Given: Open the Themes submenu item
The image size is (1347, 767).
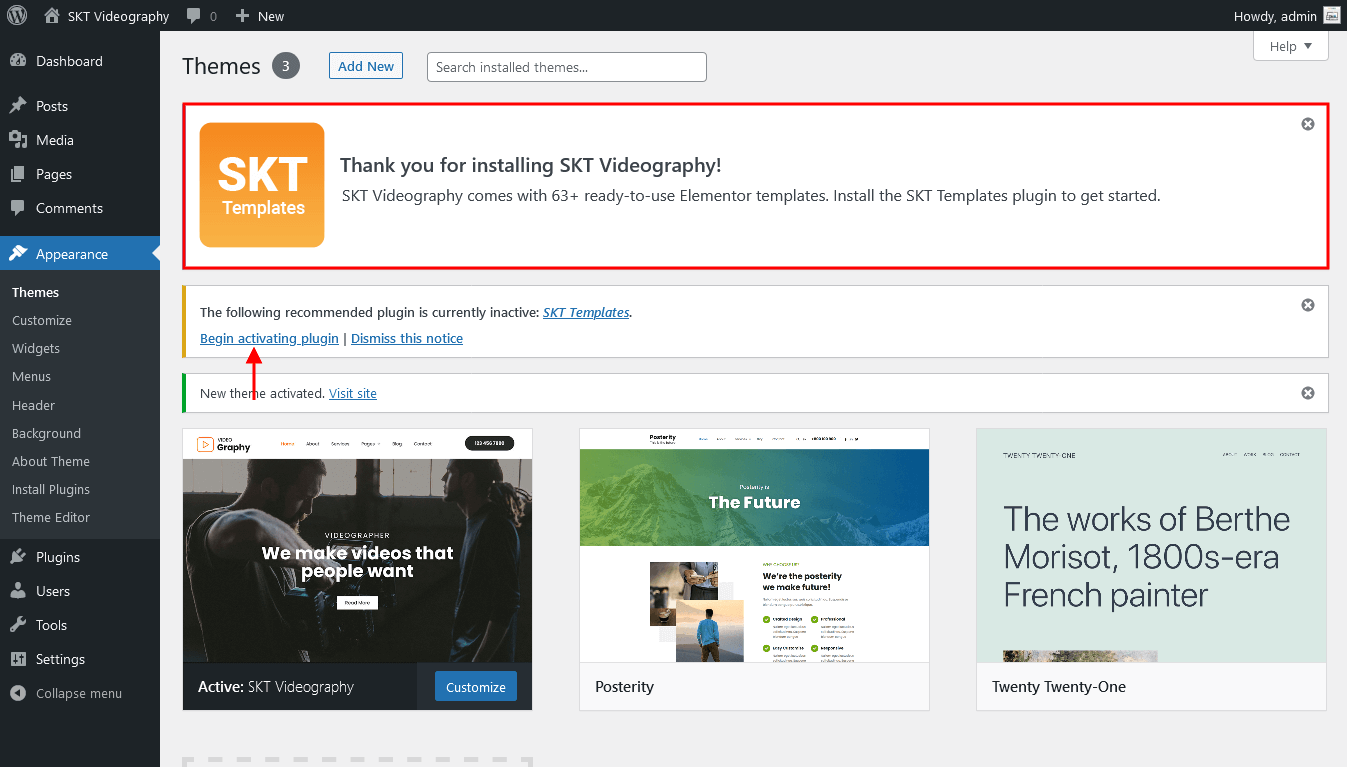Looking at the screenshot, I should coord(36,292).
